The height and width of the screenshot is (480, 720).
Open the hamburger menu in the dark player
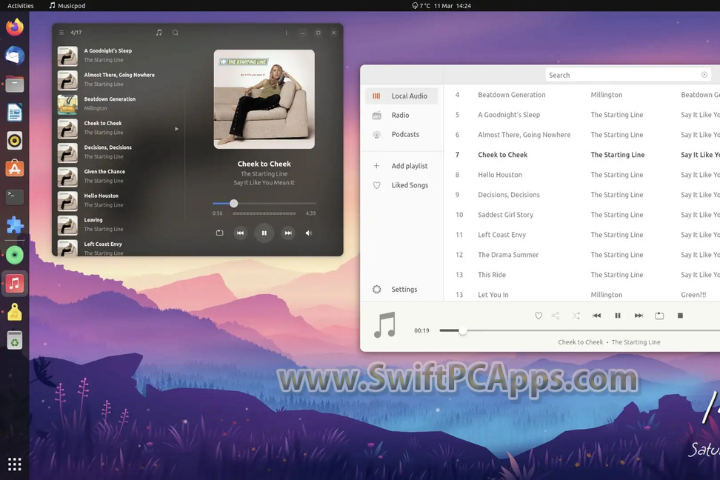(x=61, y=33)
